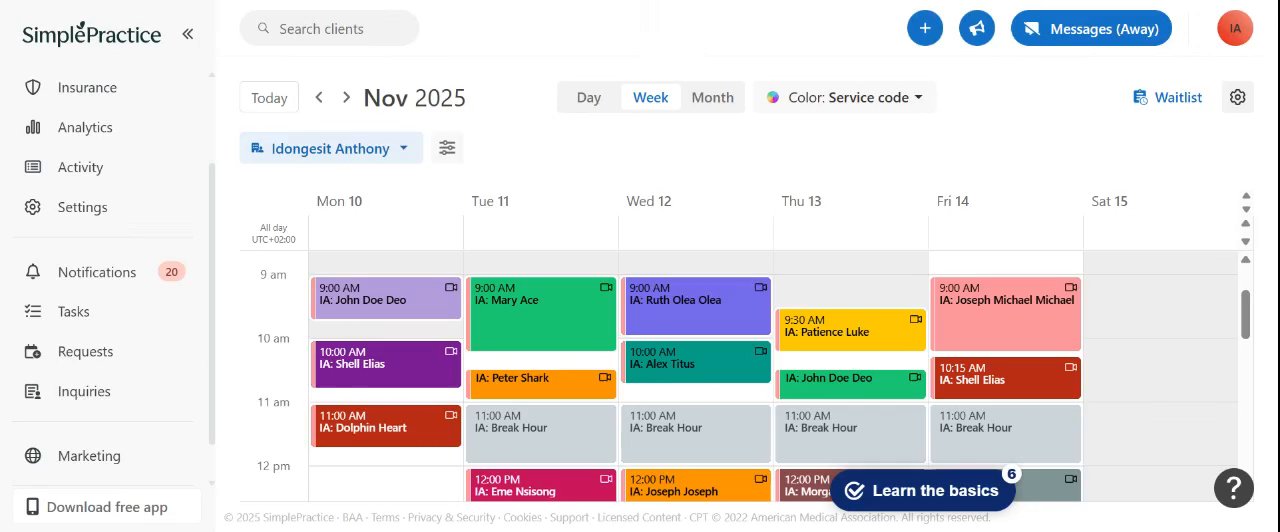Open Notifications in the sidebar
The width and height of the screenshot is (1280, 532).
96,272
